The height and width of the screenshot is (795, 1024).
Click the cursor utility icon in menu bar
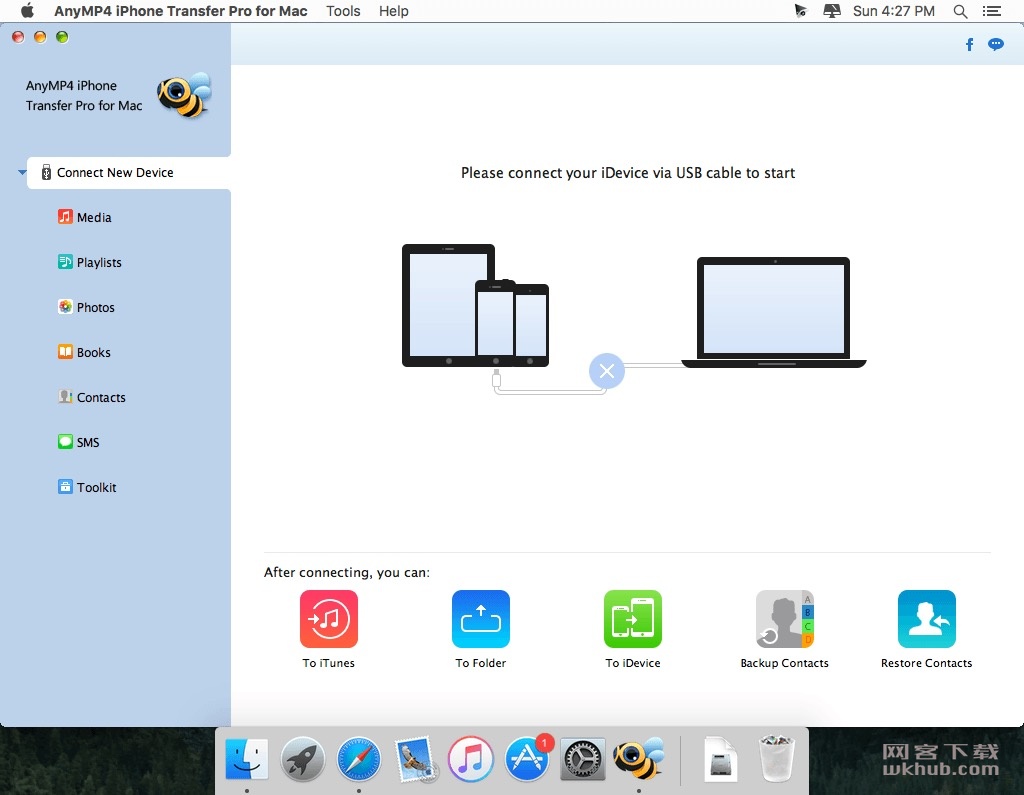(801, 11)
